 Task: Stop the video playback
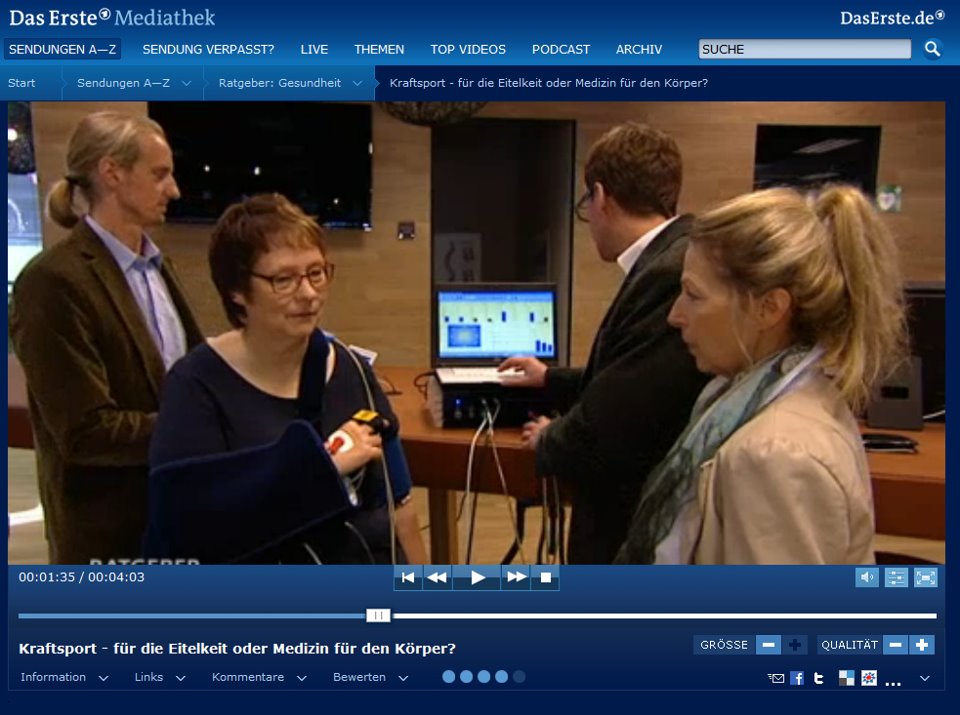click(x=546, y=577)
